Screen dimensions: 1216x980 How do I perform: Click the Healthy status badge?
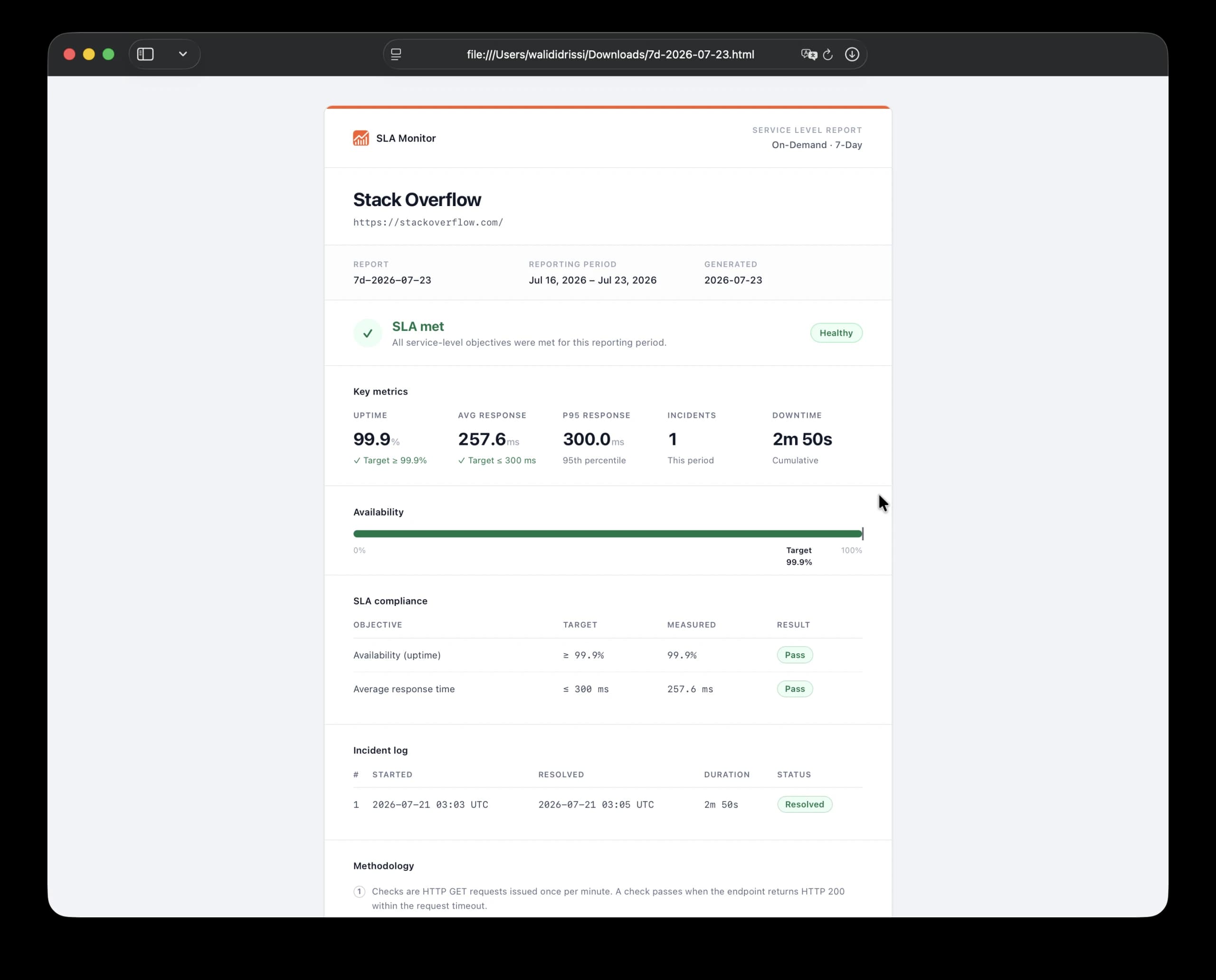point(836,333)
